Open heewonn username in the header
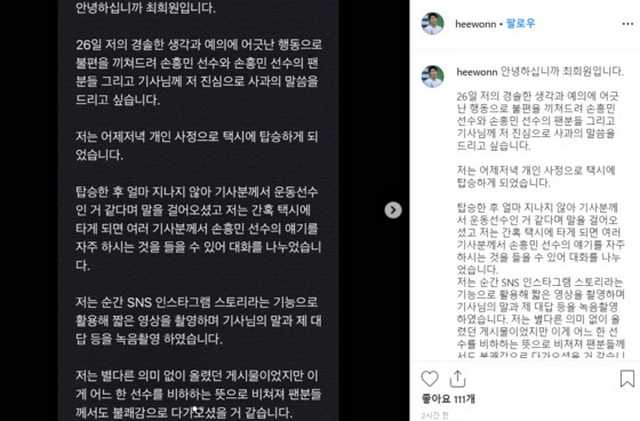 (x=476, y=24)
